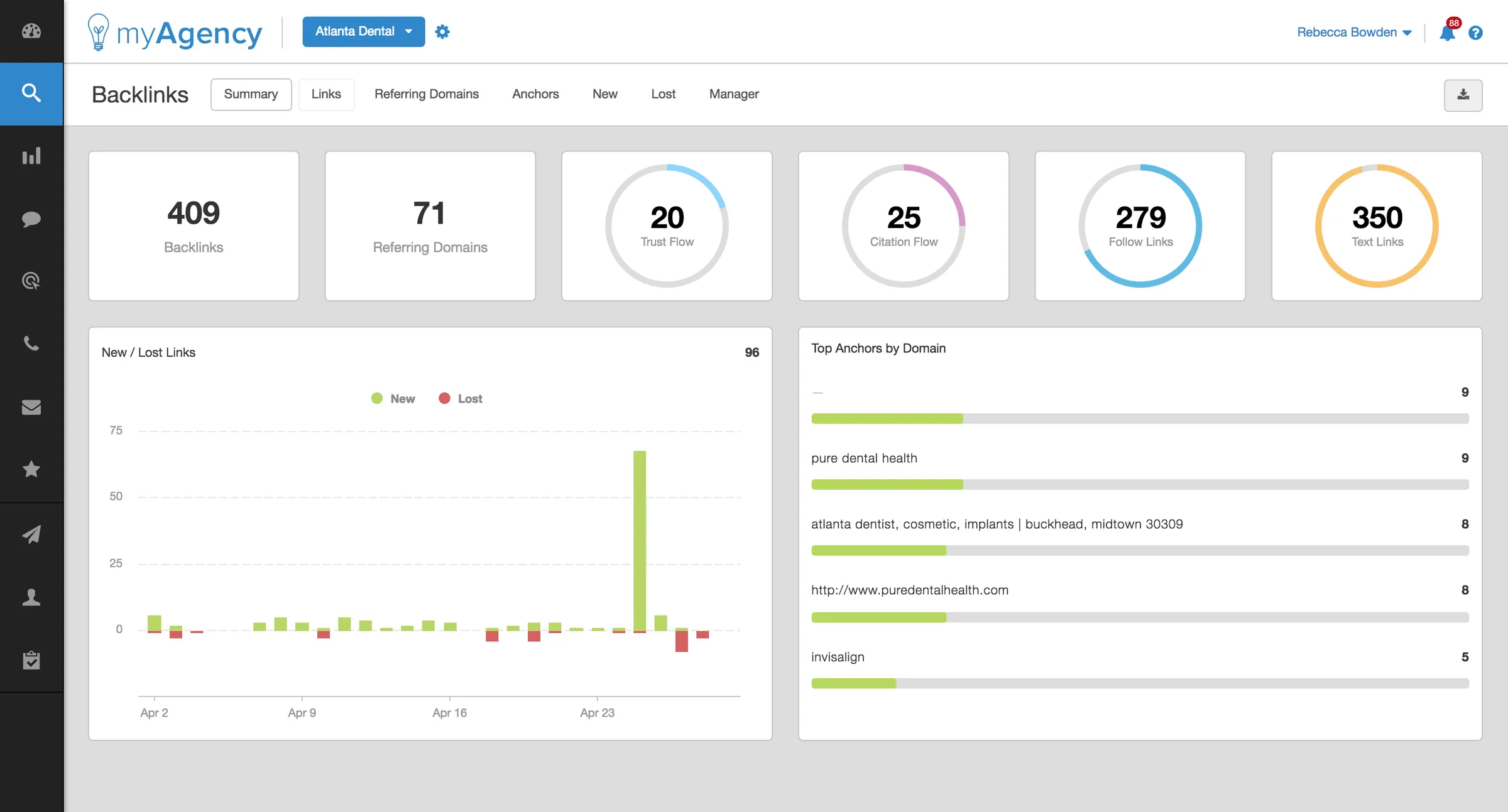Open call tracking via the phone icon
The image size is (1508, 812).
31,344
